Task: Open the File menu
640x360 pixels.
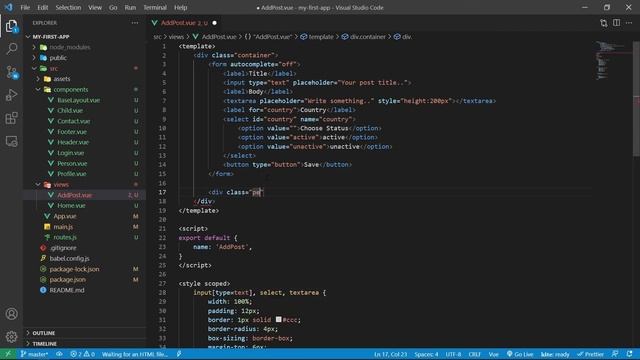Action: (x=25, y=7)
